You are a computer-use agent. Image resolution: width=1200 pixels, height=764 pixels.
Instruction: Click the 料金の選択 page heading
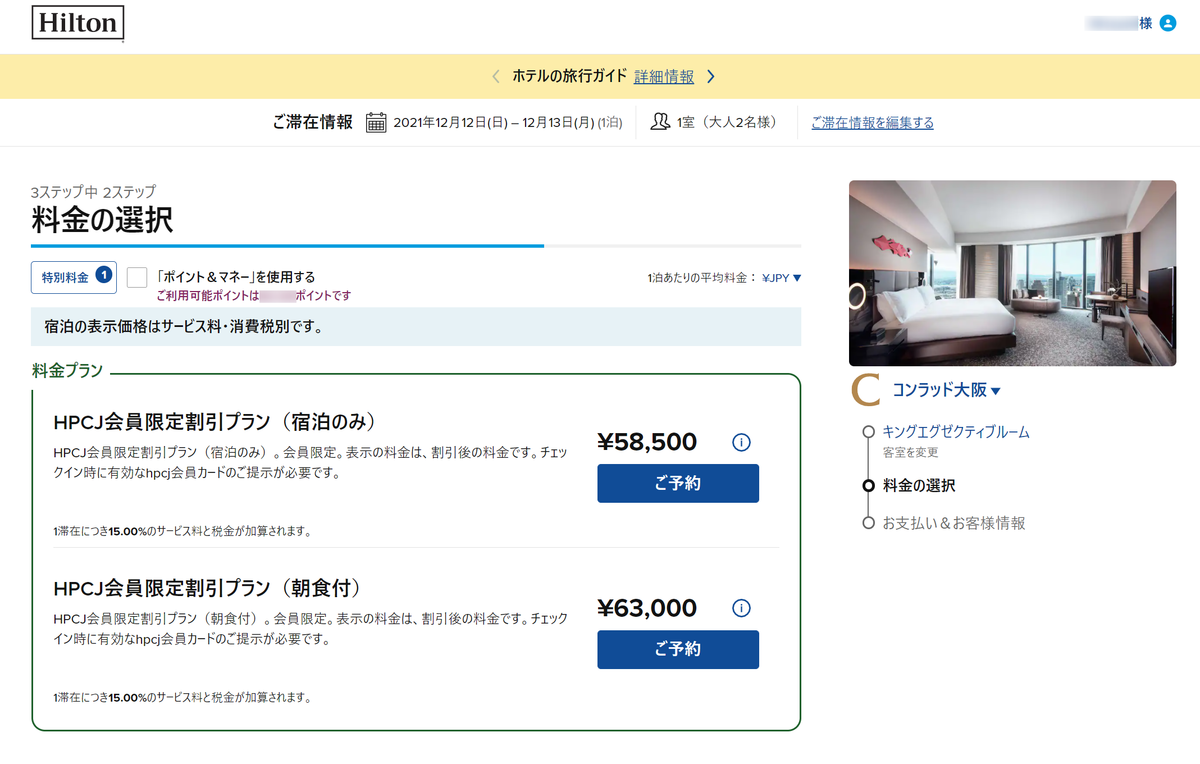point(102,220)
